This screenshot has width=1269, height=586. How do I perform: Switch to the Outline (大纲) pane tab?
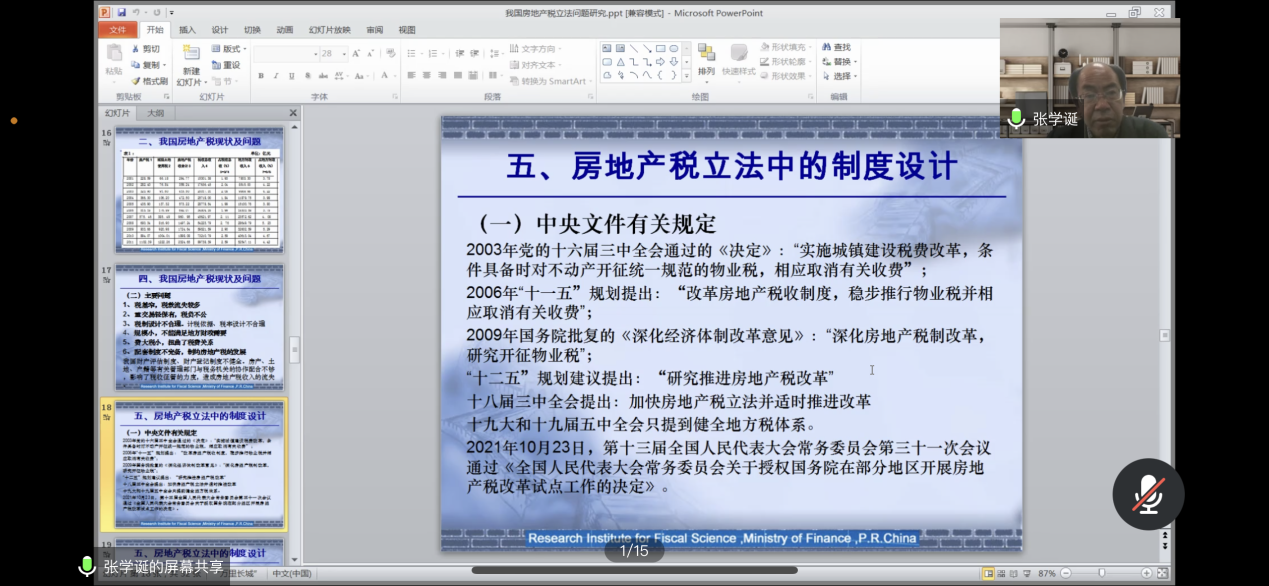pyautogui.click(x=156, y=113)
